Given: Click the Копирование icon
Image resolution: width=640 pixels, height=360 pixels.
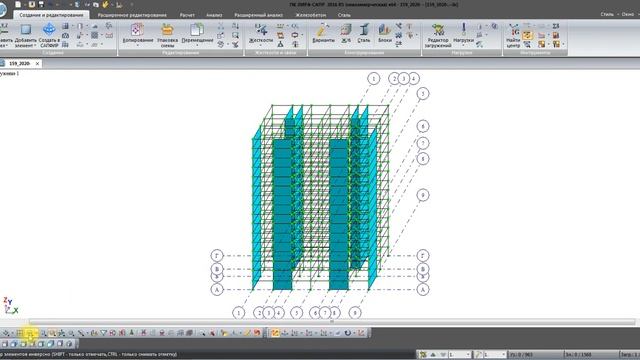Looking at the screenshot, I should pos(138,30).
